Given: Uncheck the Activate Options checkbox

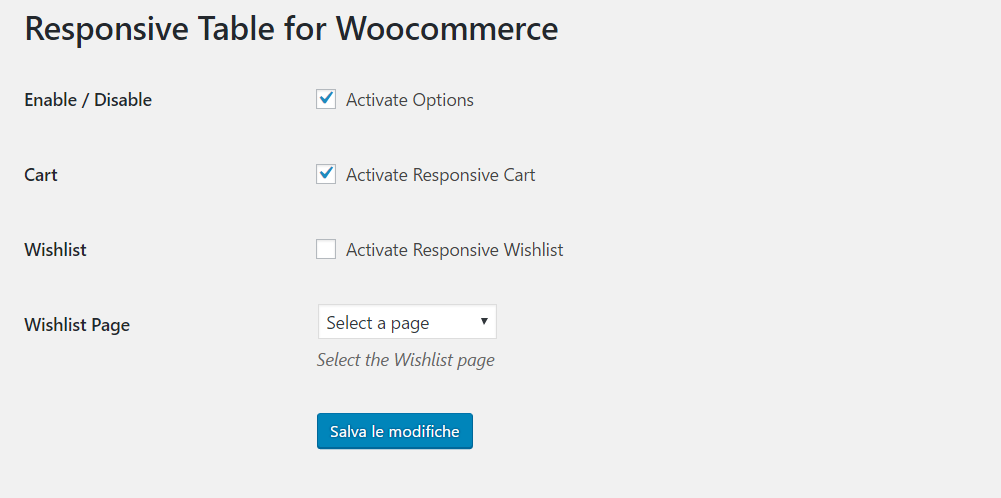Looking at the screenshot, I should click(326, 99).
